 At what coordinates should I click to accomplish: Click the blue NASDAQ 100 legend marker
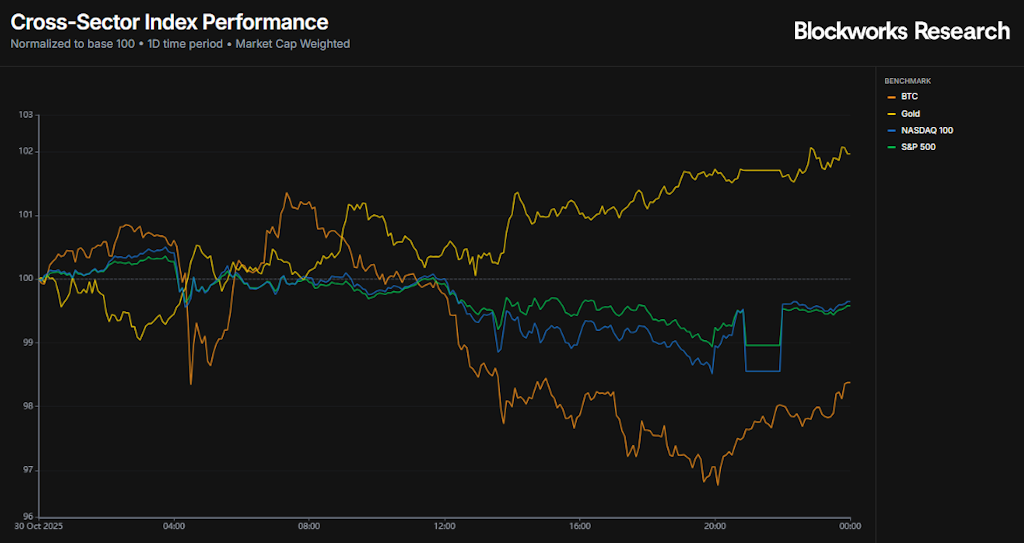pos(891,131)
